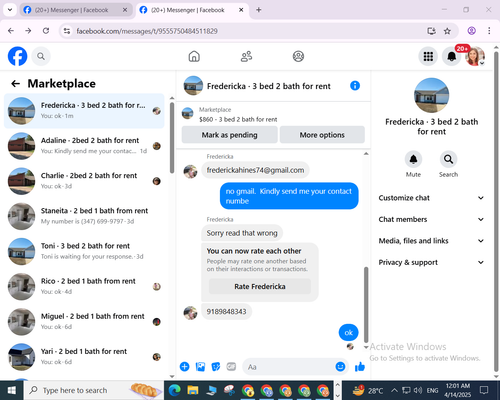500x400 pixels.
Task: Click the taskbar volume icon
Action: coord(418,390)
